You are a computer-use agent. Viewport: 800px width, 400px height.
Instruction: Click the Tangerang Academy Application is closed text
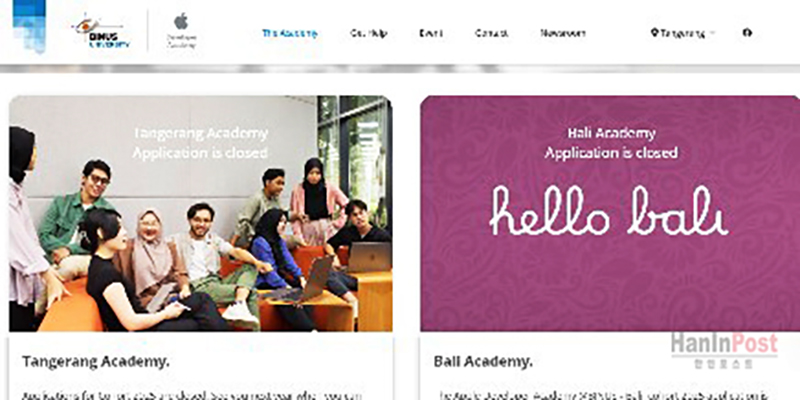point(200,143)
